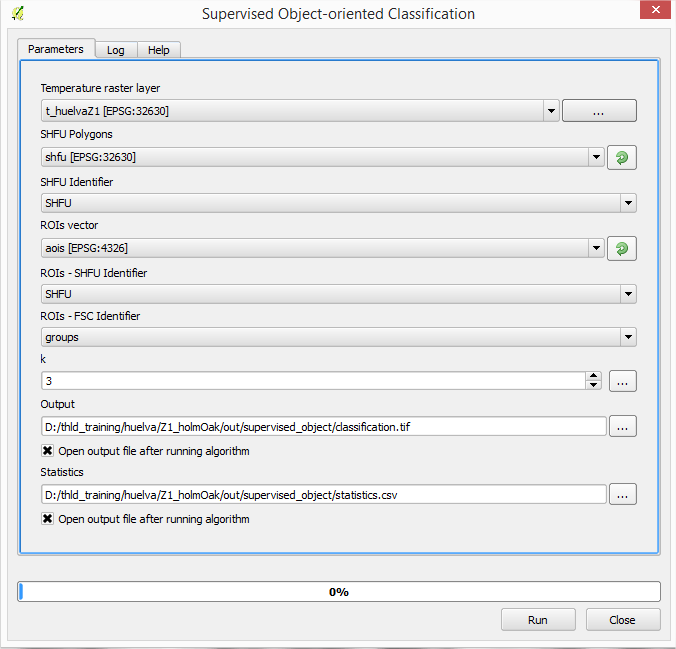Viewport: 676px width, 649px height.
Task: Toggle open output file checkbox under Statistics
Action: (47, 518)
